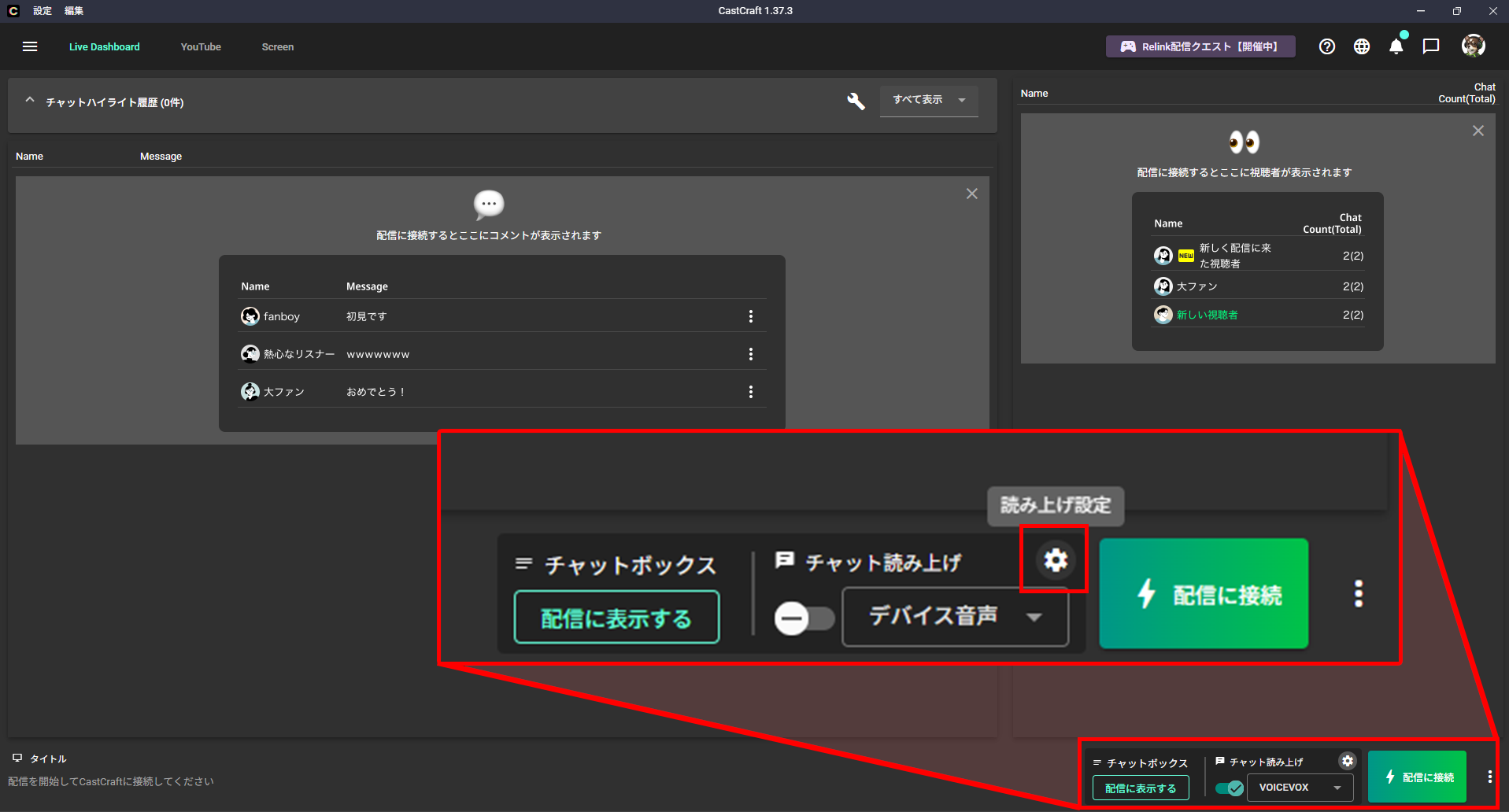This screenshot has width=1509, height=812.
Task: Click 配信に表示する in the bottom bar
Action: [x=1141, y=788]
